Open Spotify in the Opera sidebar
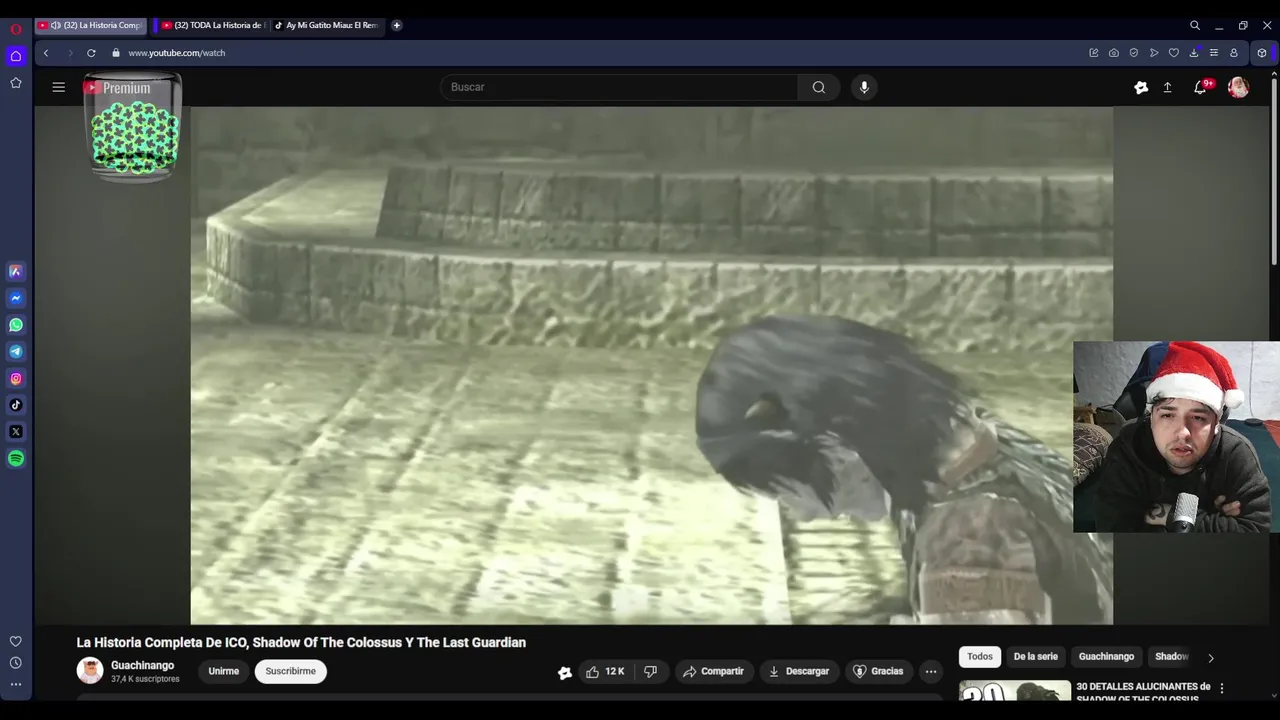1280x720 pixels. click(x=16, y=459)
